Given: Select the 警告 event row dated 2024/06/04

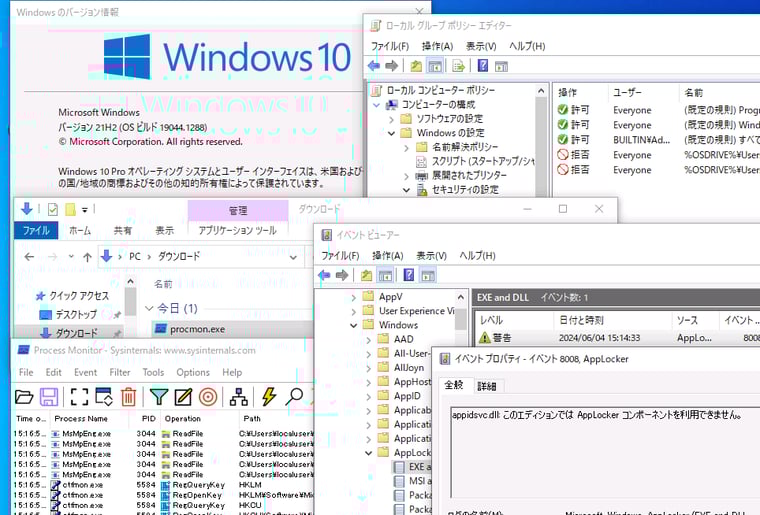Looking at the screenshot, I should point(618,338).
